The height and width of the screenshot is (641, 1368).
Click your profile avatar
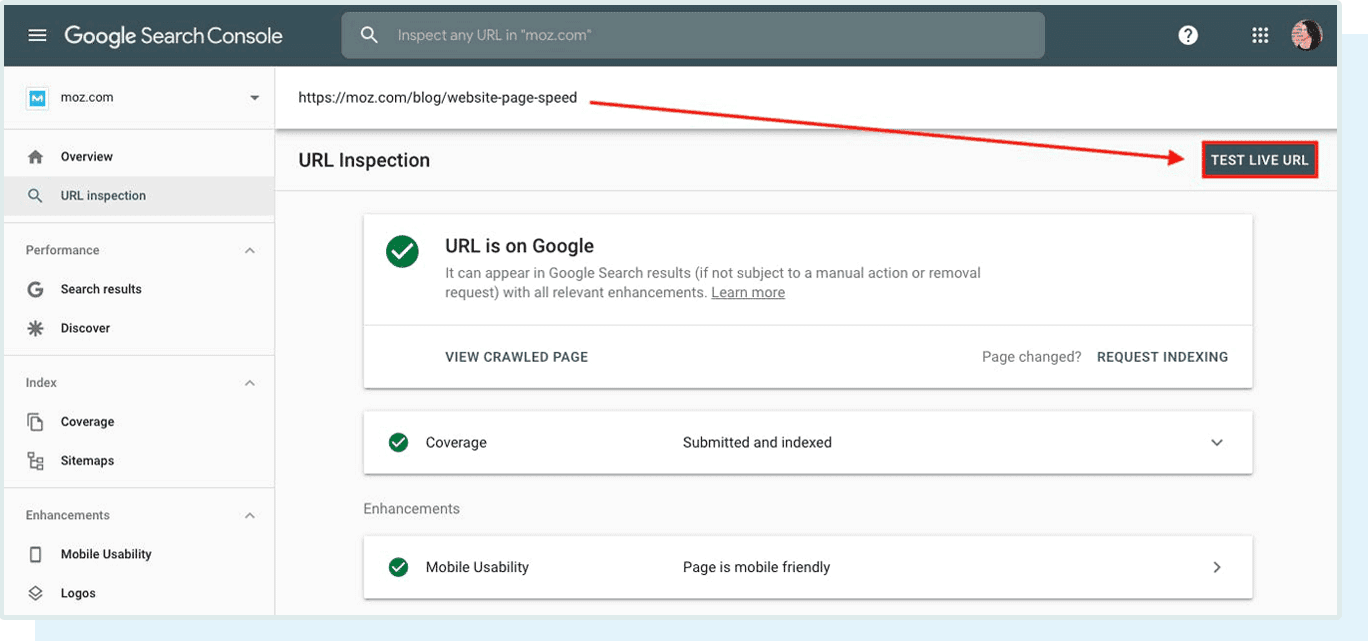[x=1307, y=34]
